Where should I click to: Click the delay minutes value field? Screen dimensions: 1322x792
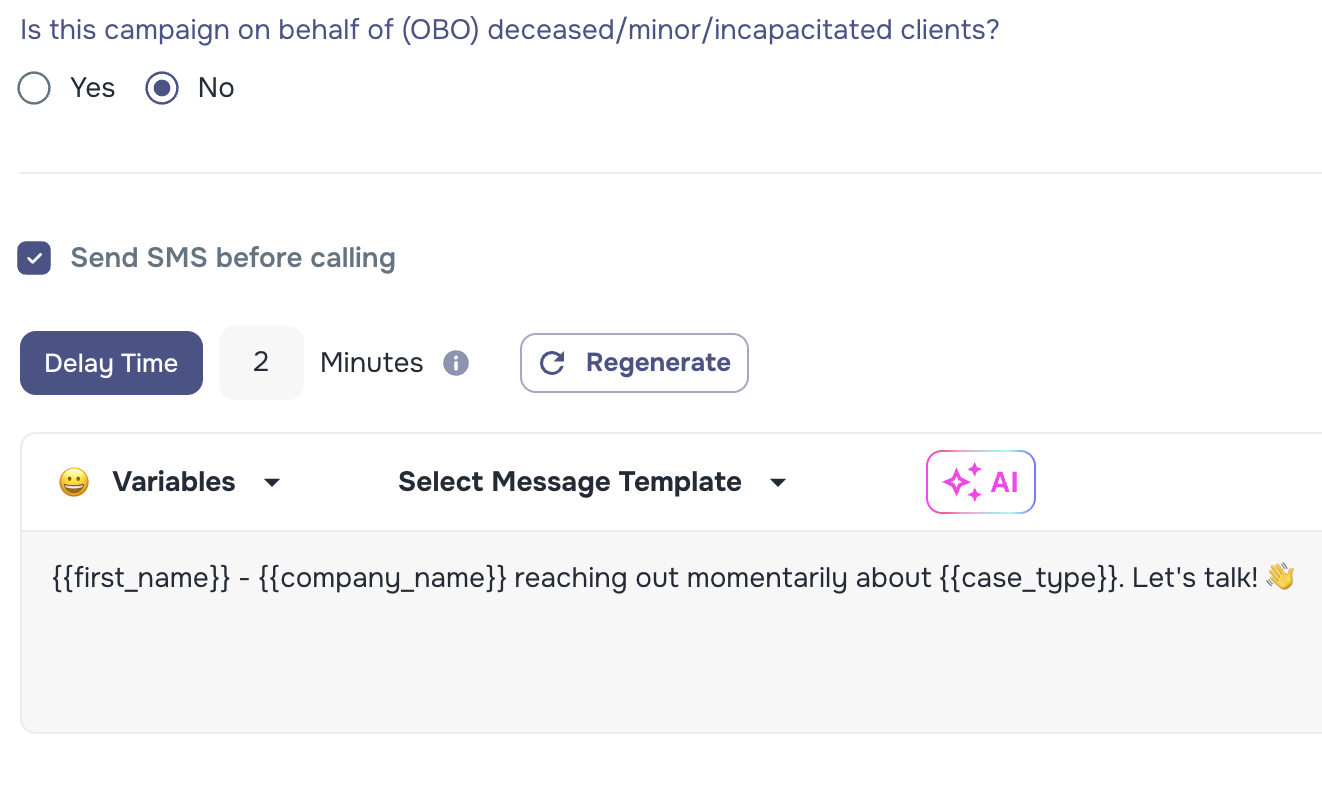click(261, 363)
